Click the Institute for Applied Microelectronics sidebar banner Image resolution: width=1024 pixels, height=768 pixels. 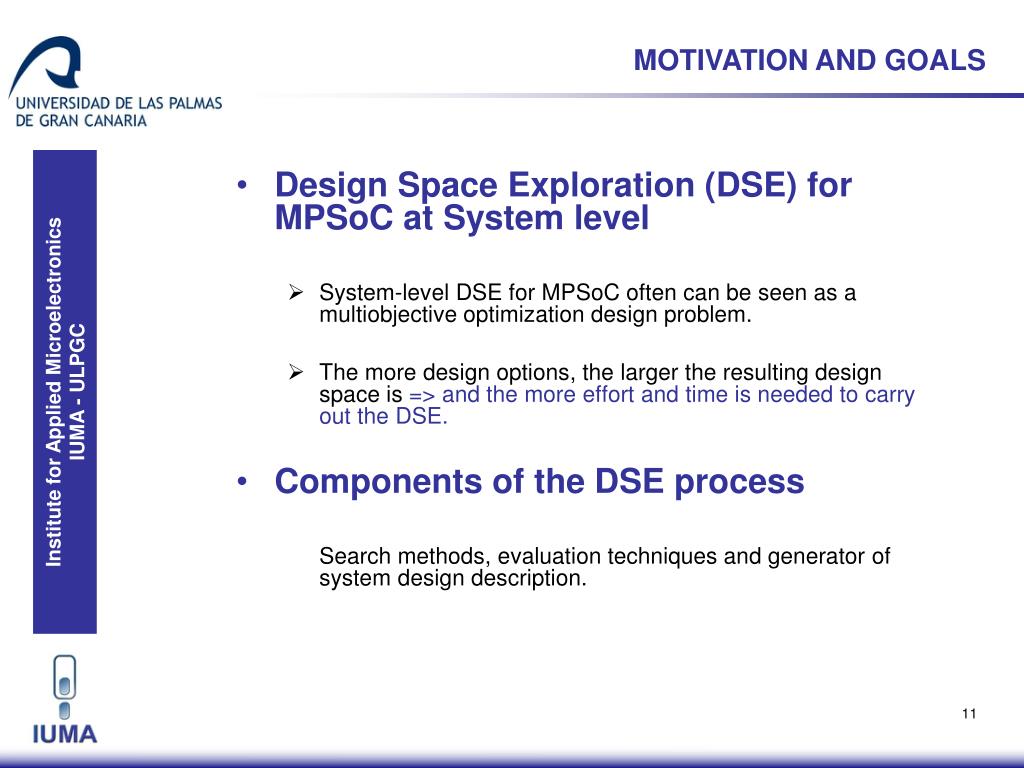click(x=65, y=392)
